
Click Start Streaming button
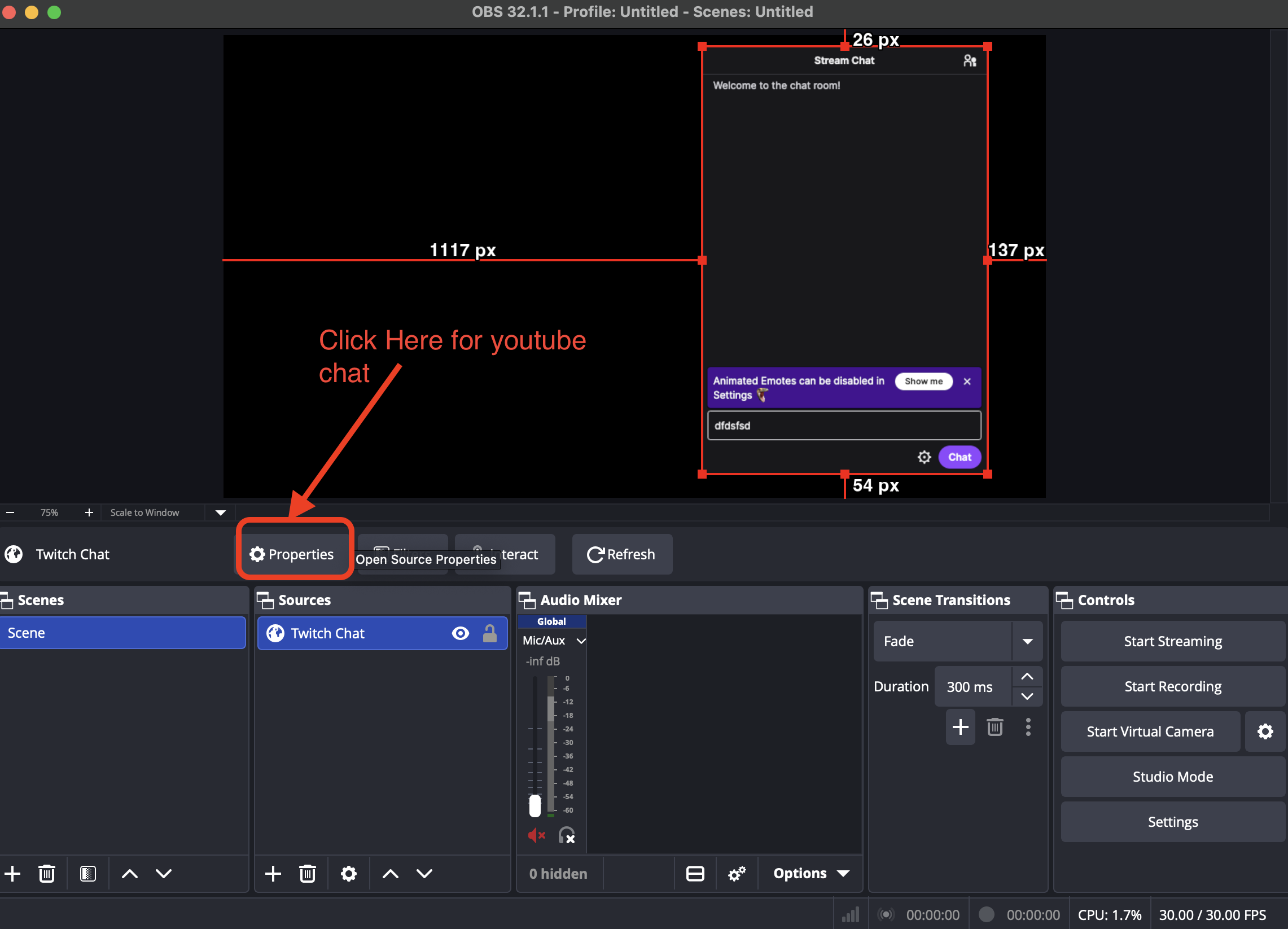1172,641
